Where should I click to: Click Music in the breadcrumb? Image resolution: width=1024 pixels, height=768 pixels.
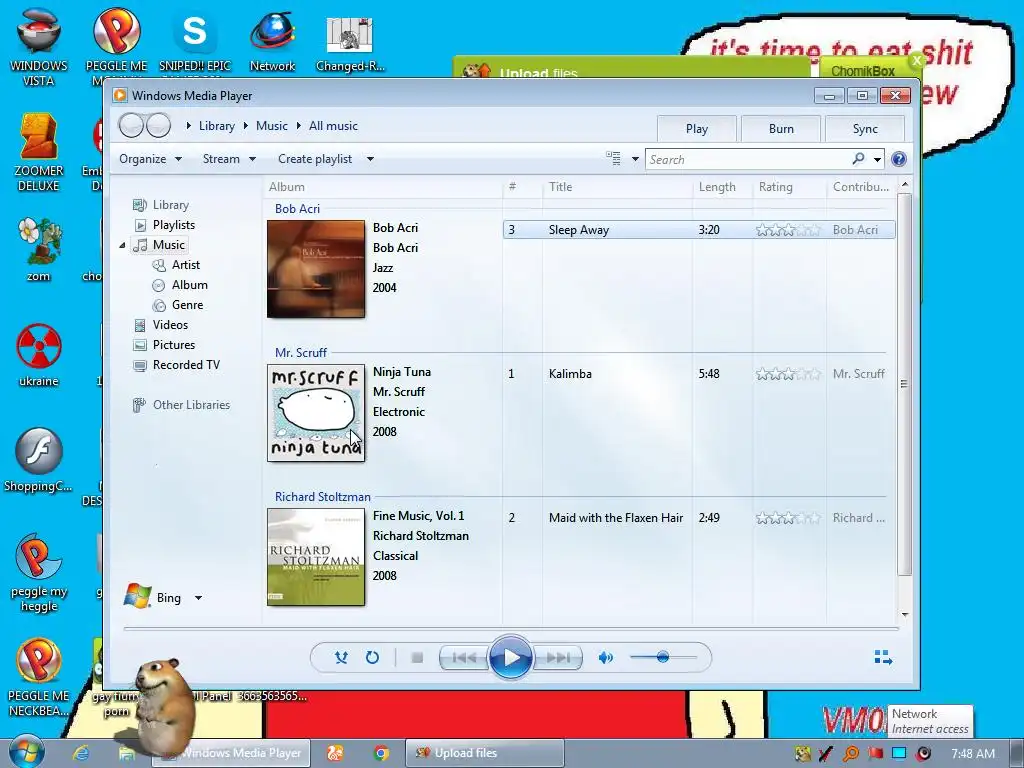point(272,126)
